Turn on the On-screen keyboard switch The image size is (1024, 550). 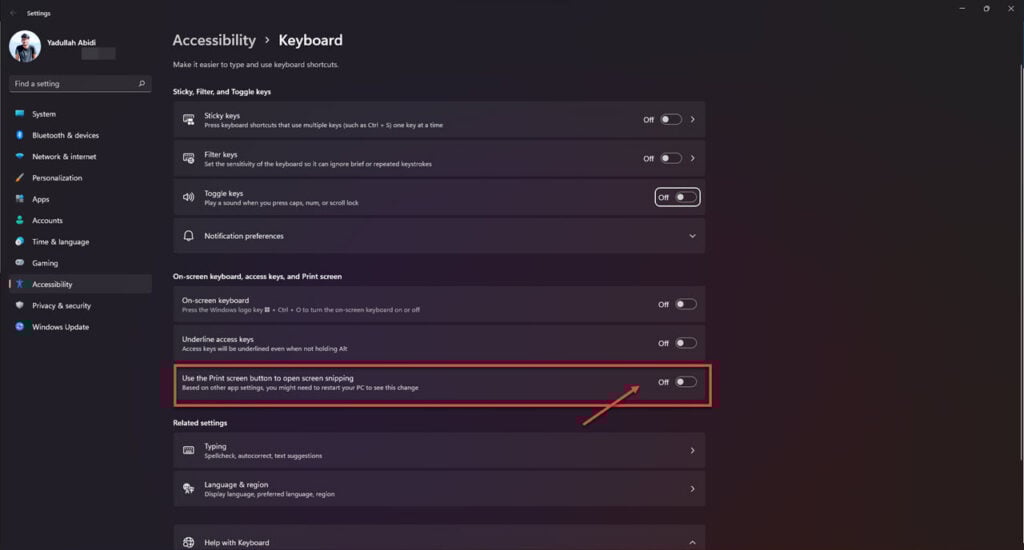pyautogui.click(x=686, y=304)
